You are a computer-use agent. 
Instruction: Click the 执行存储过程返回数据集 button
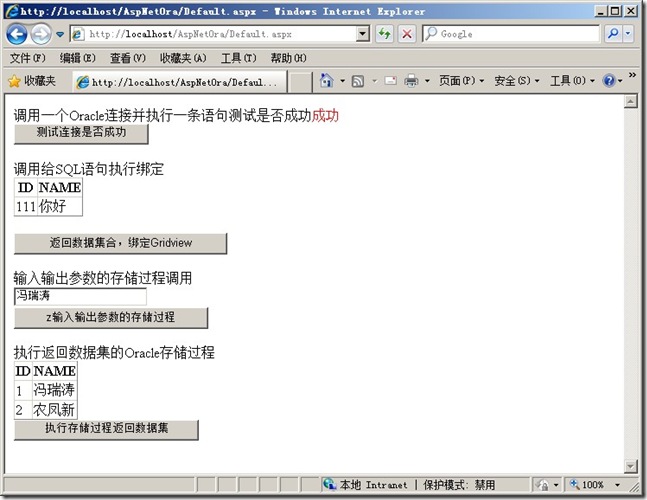[106, 429]
